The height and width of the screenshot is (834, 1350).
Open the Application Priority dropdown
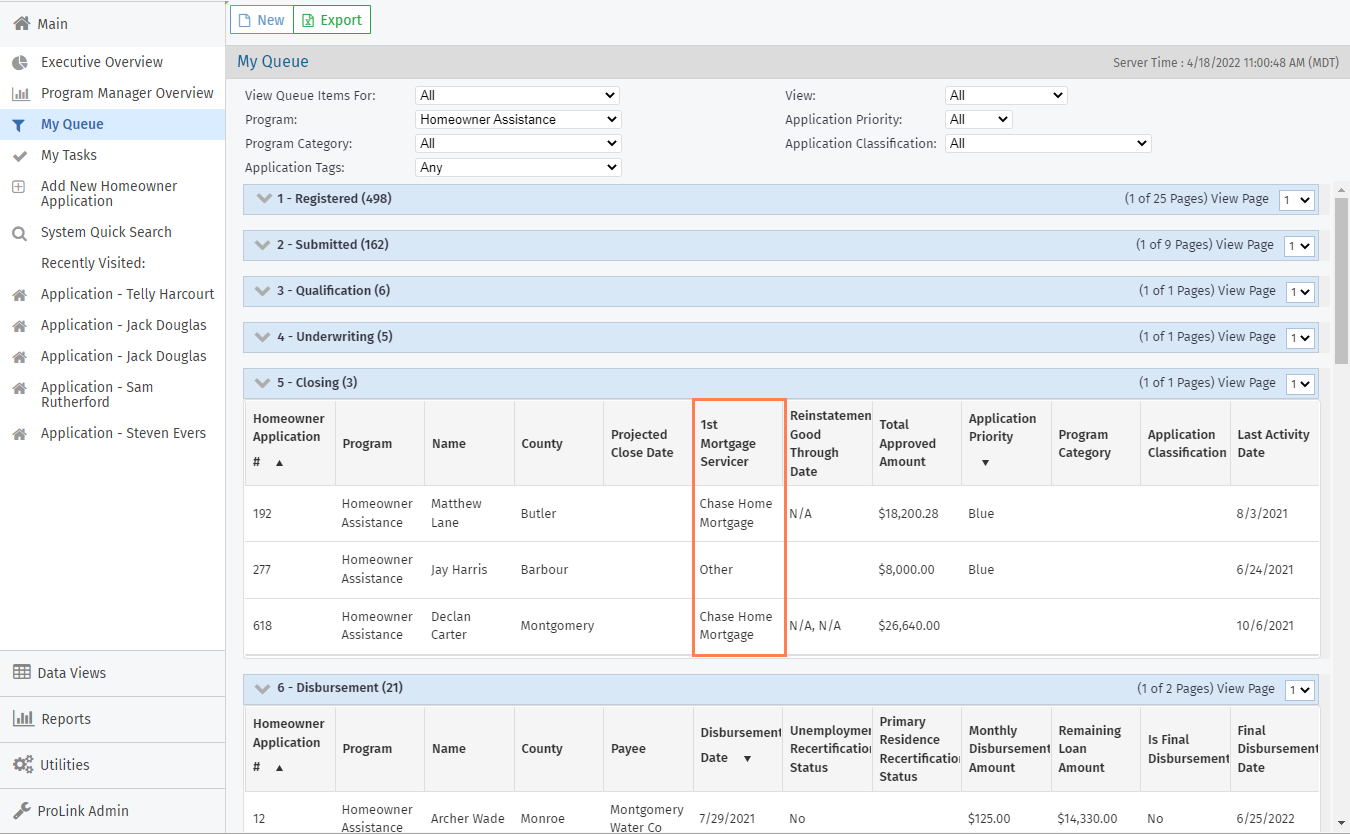[x=978, y=120]
